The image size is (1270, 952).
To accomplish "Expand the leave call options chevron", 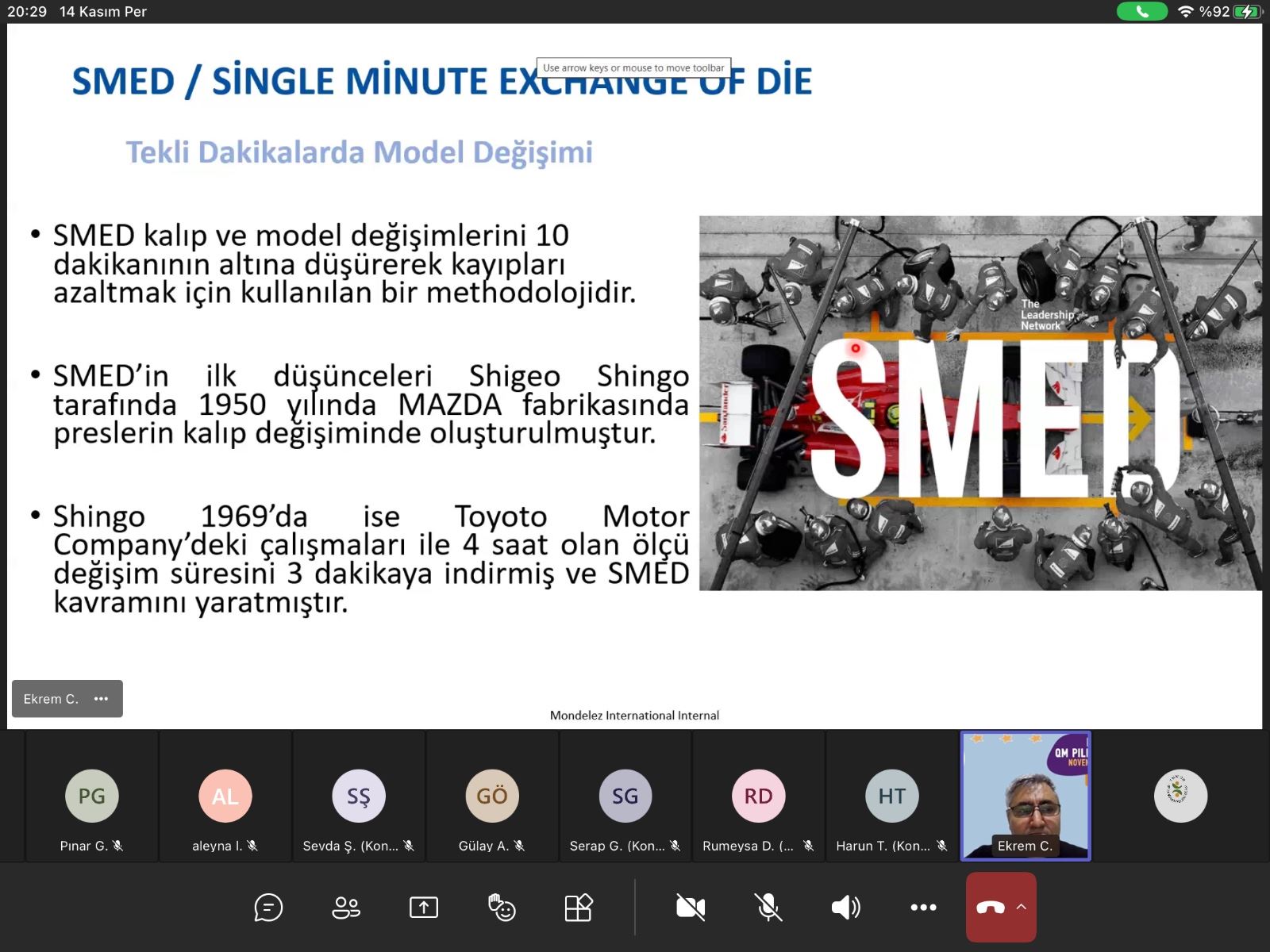I will 1022,907.
